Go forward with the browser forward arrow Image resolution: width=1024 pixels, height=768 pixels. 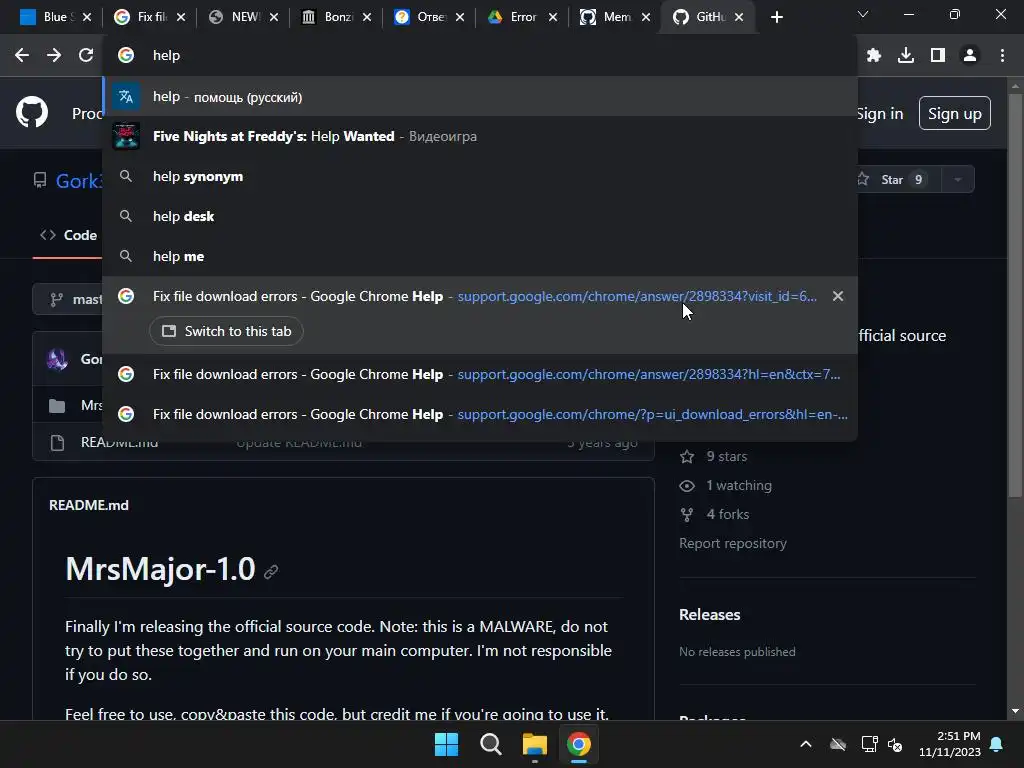[54, 56]
